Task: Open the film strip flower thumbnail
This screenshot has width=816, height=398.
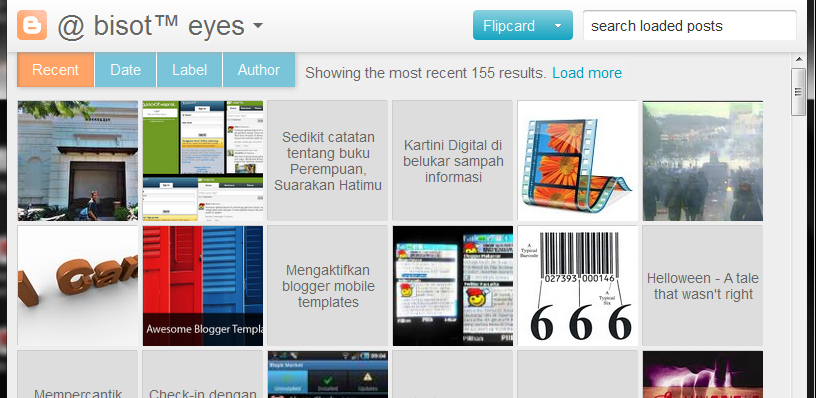Action: (x=578, y=161)
